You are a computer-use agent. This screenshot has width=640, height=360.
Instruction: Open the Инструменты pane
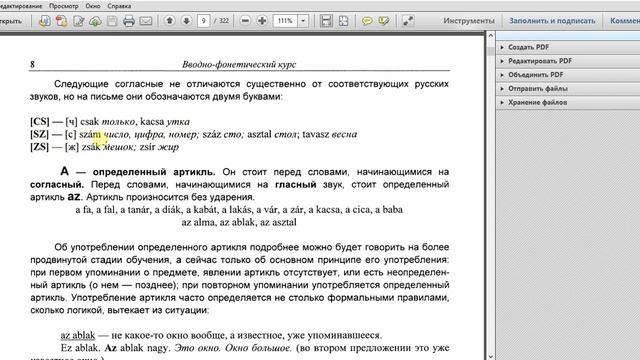pyautogui.click(x=469, y=21)
